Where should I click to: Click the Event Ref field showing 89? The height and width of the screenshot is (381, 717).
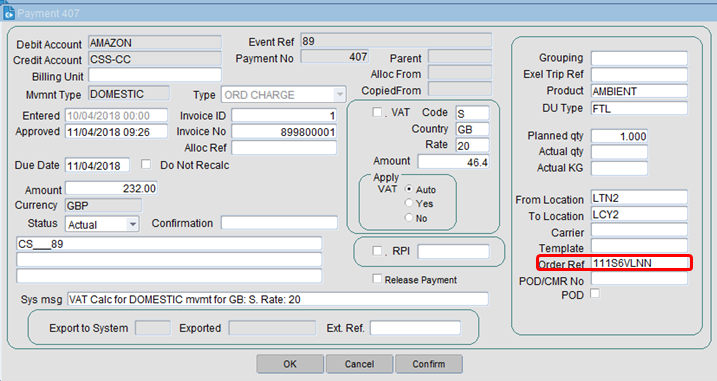pos(396,40)
